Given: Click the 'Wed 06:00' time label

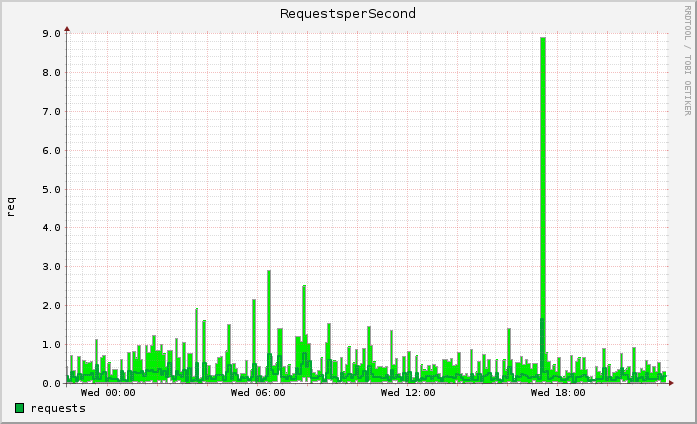Looking at the screenshot, I should point(258,393).
